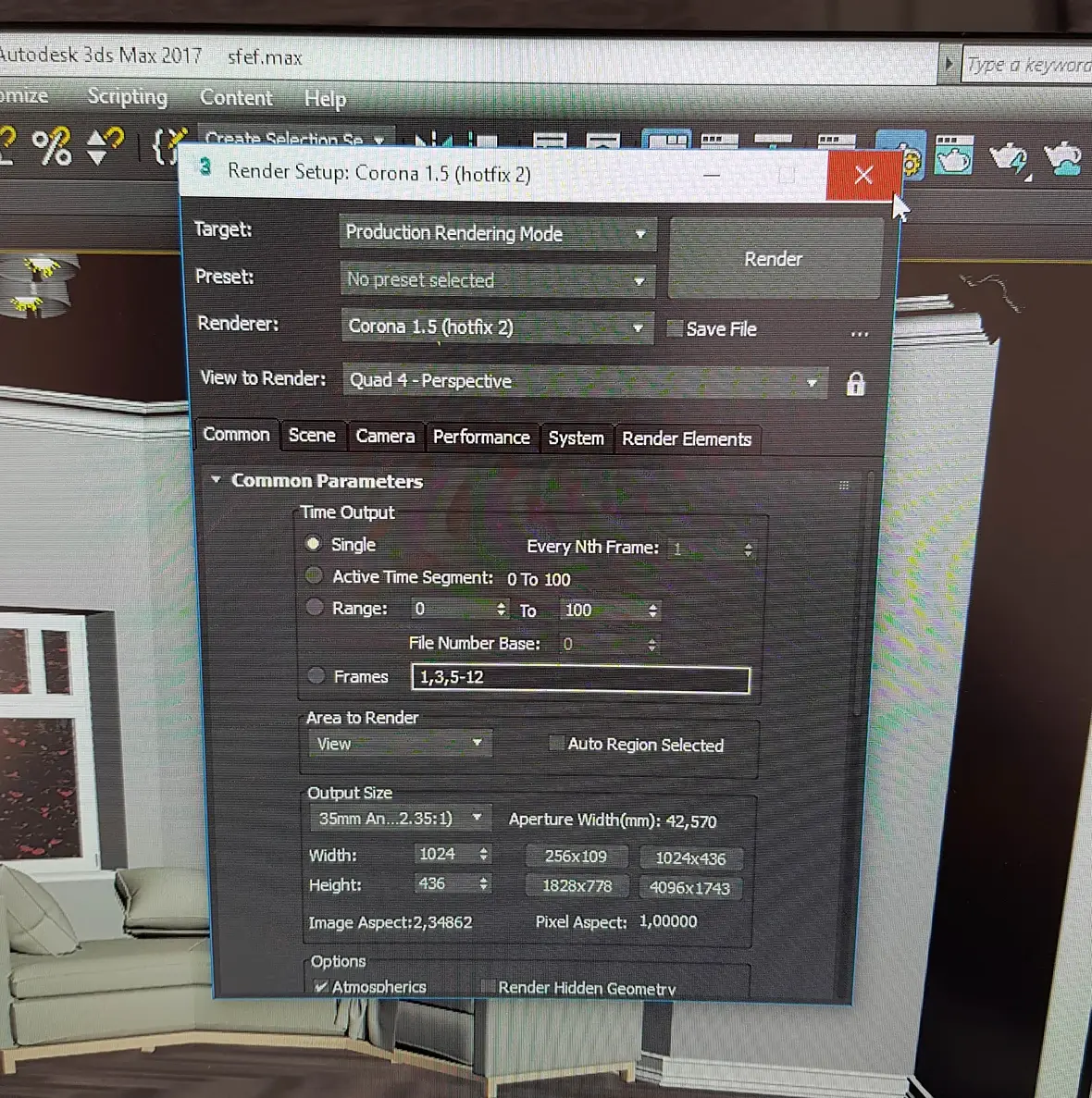Open the Renderer dropdown
This screenshot has width=1092, height=1098.
497,327
